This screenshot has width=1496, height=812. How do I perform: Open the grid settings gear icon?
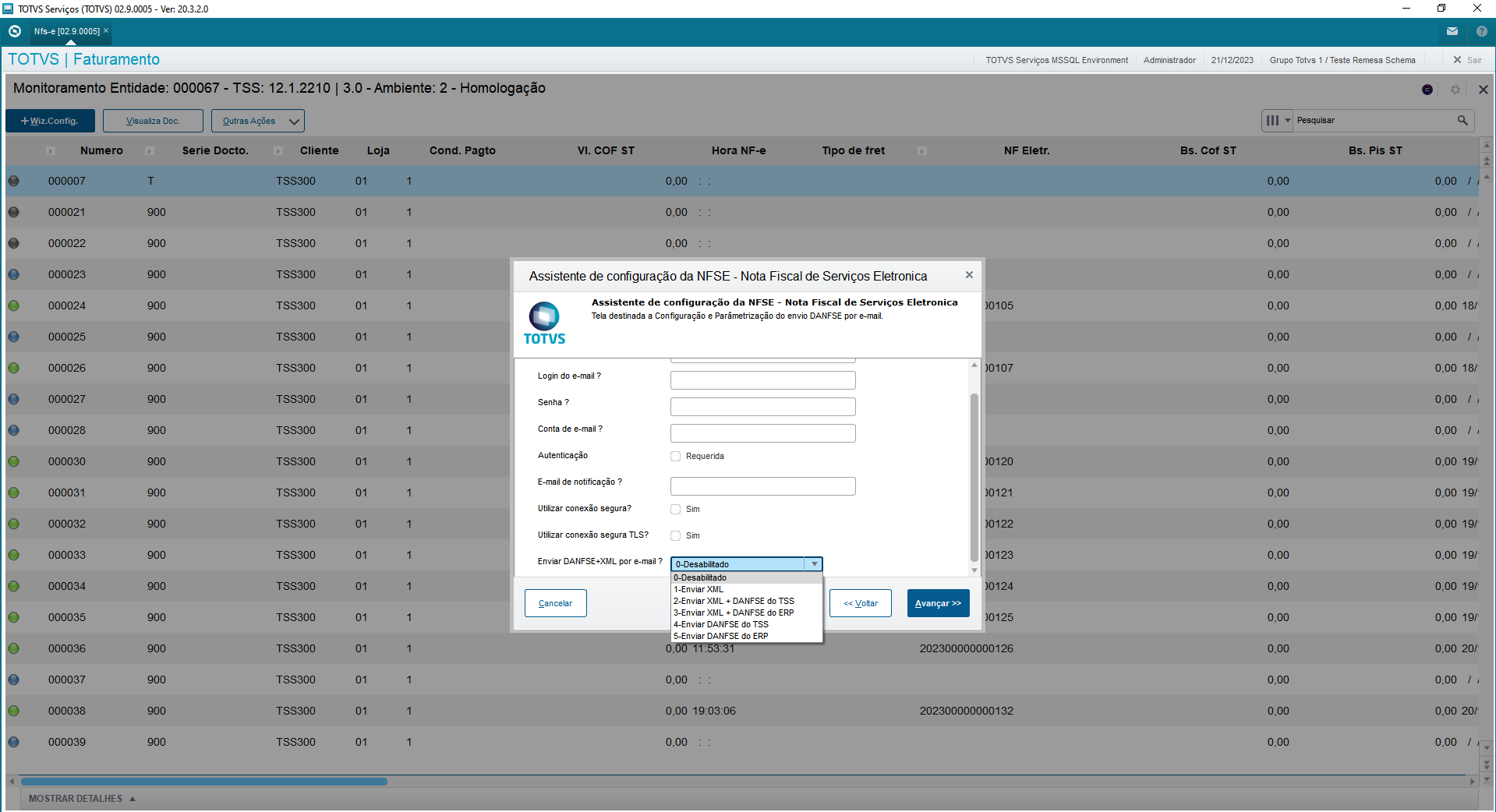[x=1455, y=90]
